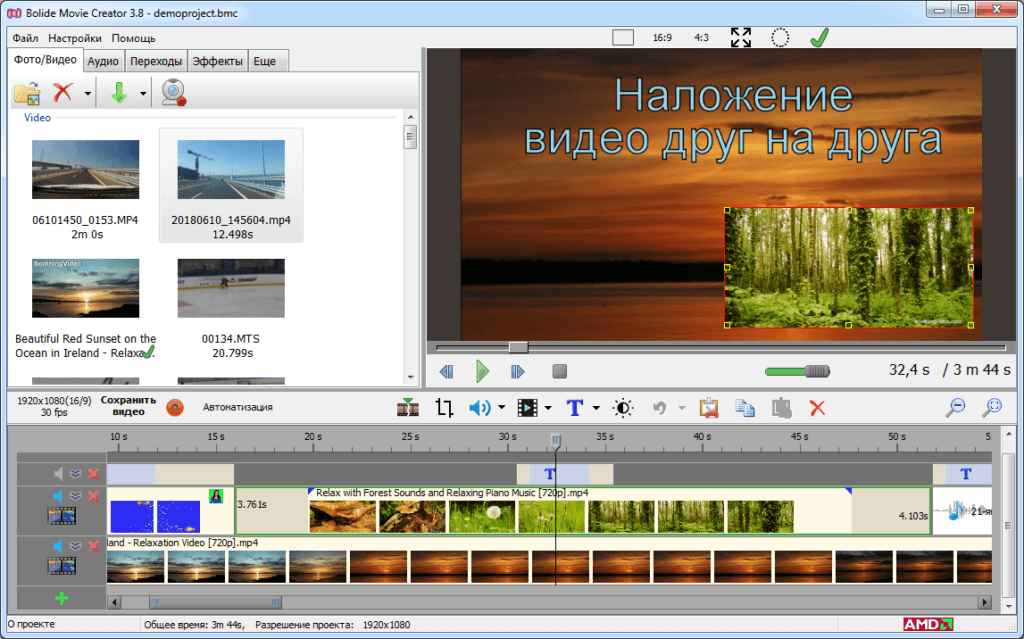This screenshot has width=1024, height=639.
Task: Switch to the Переходы tab
Action: 155,62
